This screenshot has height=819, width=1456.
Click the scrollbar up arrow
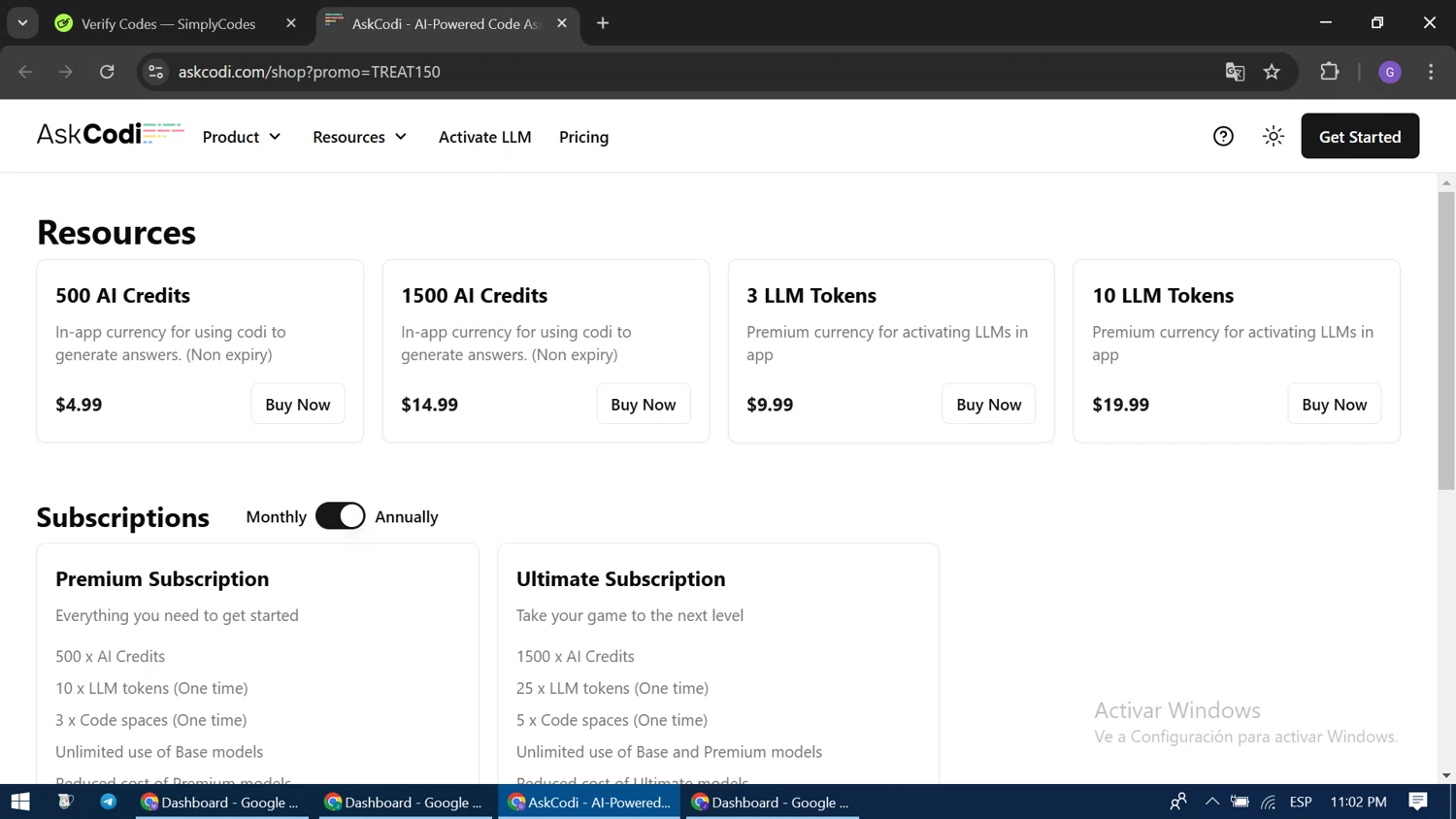coord(1446,182)
